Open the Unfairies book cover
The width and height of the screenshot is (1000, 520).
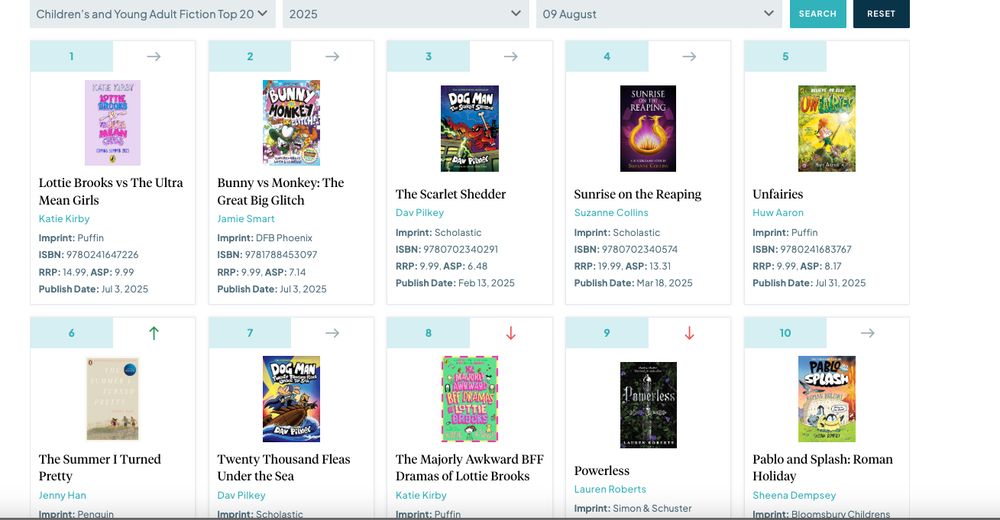pyautogui.click(x=827, y=128)
